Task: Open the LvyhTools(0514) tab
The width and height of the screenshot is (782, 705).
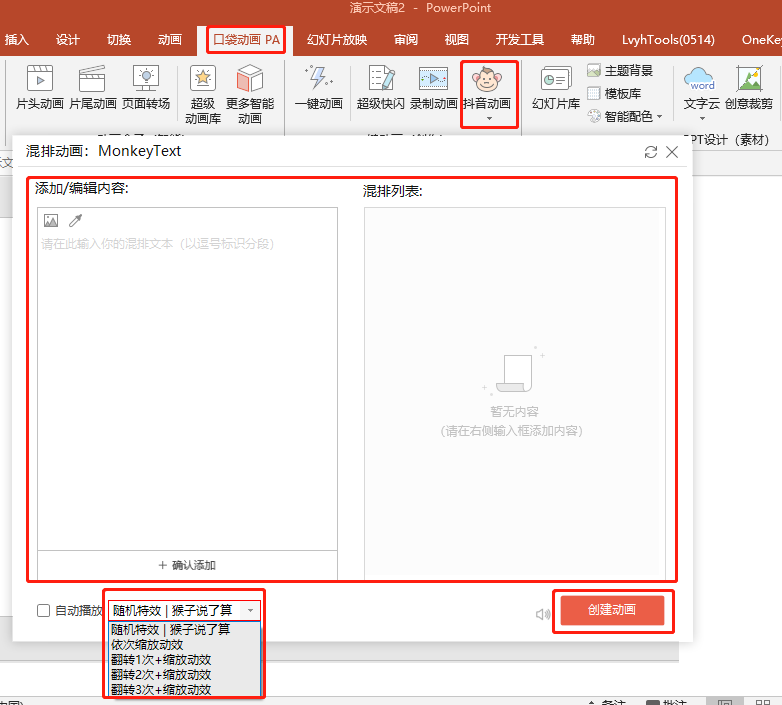Action: click(x=668, y=39)
